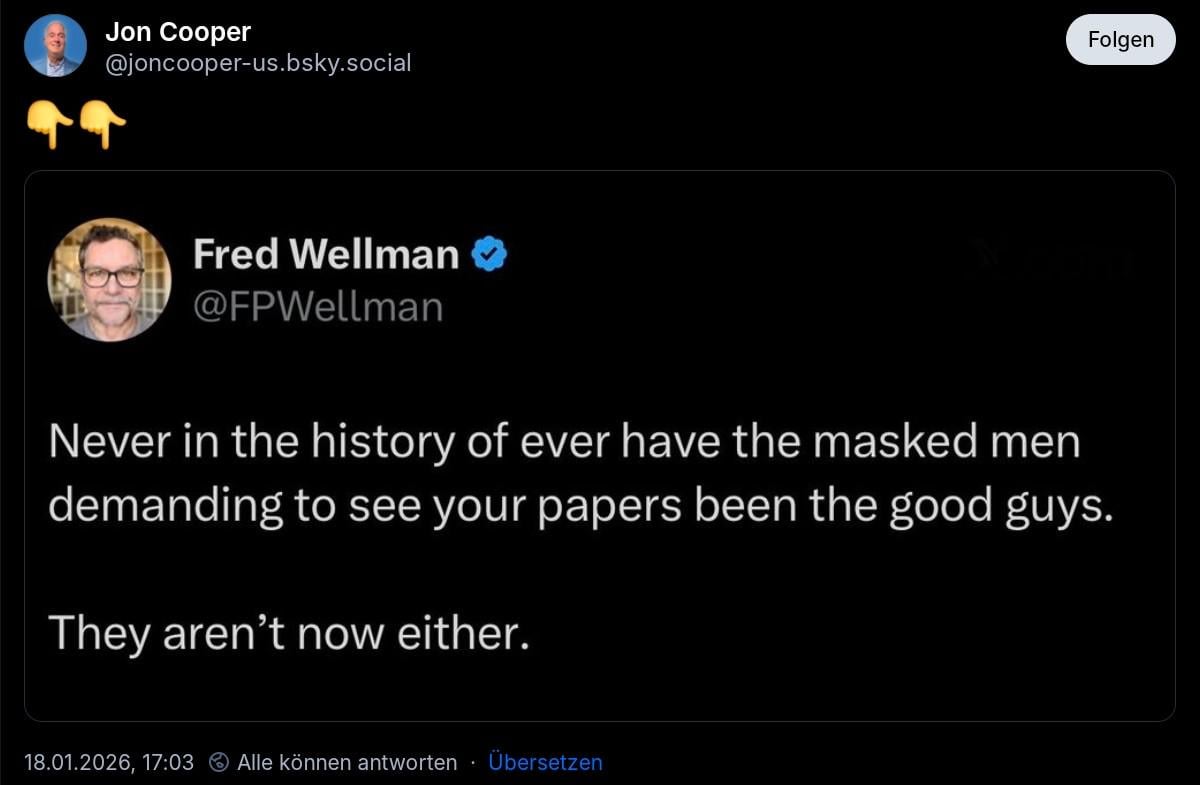Translate the post via Übersetzen
This screenshot has height=785, width=1200.
[545, 762]
